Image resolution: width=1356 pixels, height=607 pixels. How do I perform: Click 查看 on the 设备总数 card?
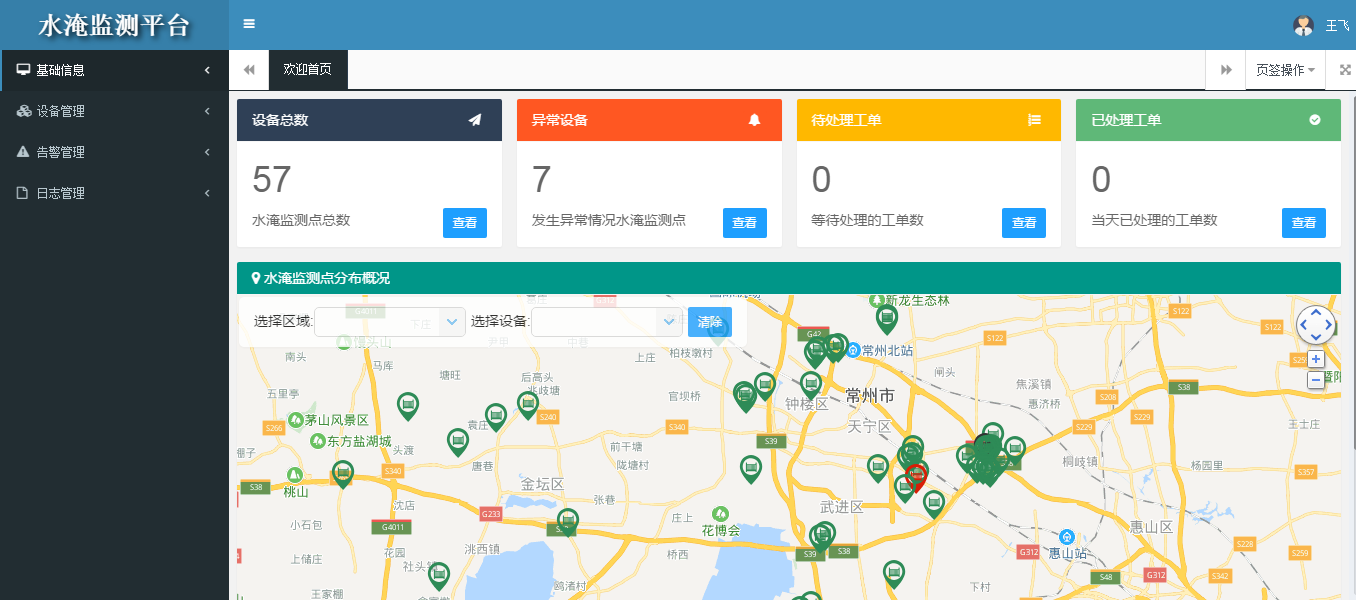464,223
